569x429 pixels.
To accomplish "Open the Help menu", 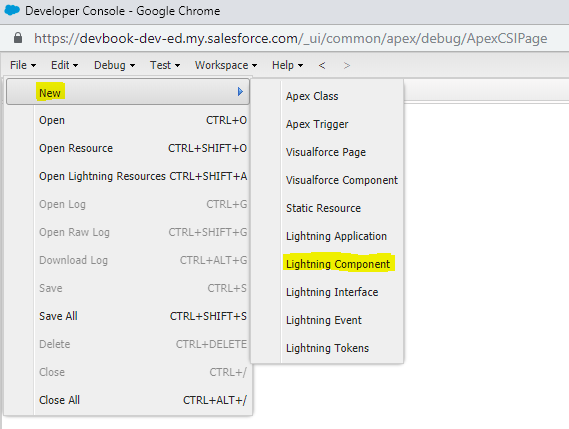I will 287,65.
